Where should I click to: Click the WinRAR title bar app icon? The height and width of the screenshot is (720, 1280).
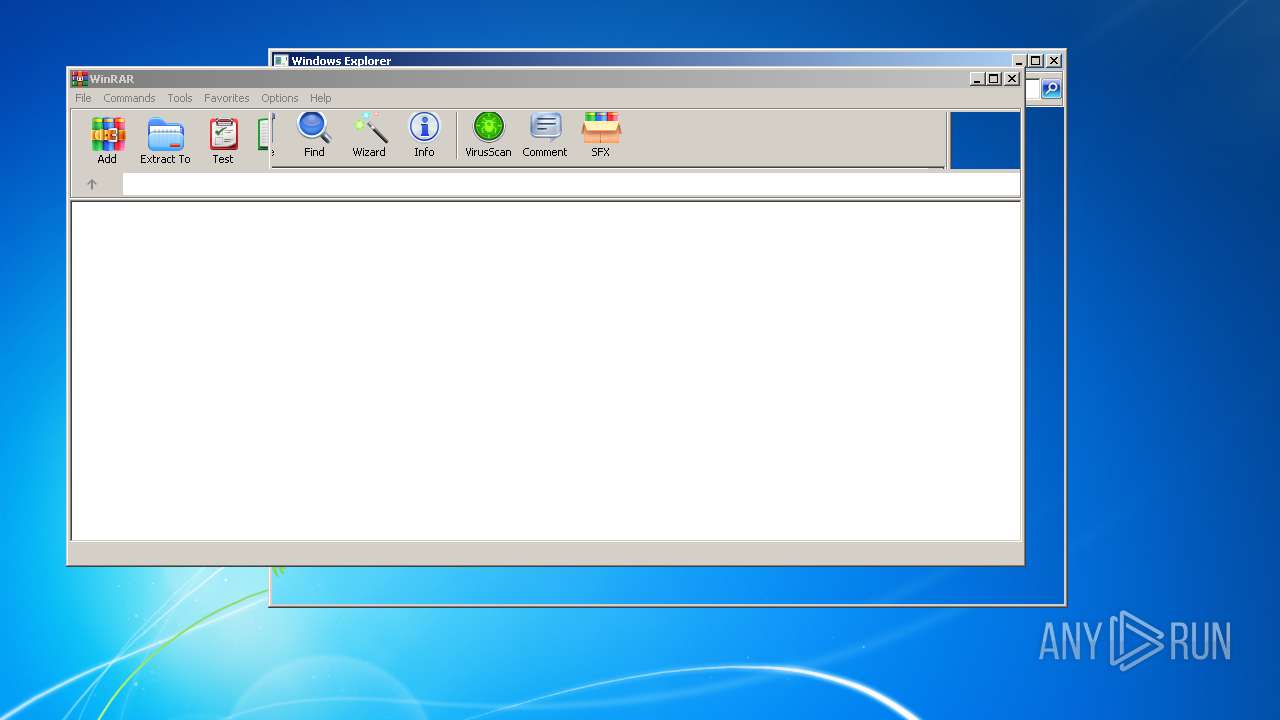click(79, 79)
